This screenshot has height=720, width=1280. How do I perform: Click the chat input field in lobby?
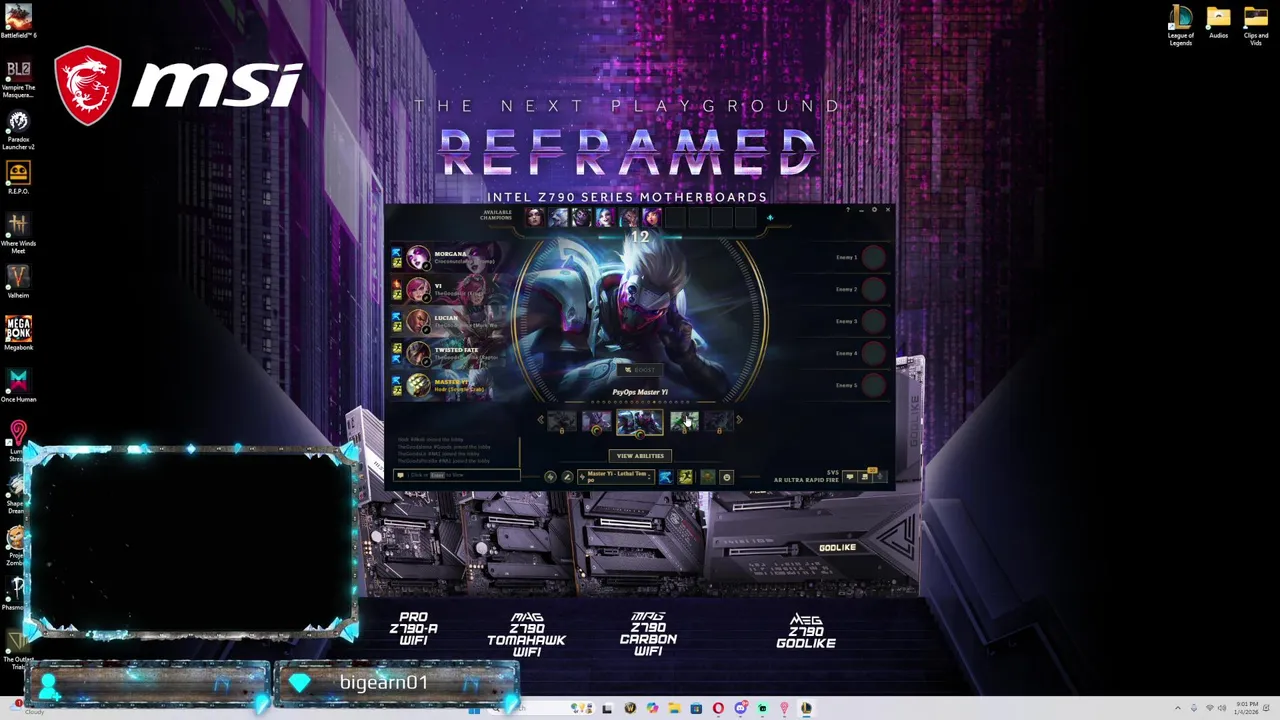click(x=456, y=475)
